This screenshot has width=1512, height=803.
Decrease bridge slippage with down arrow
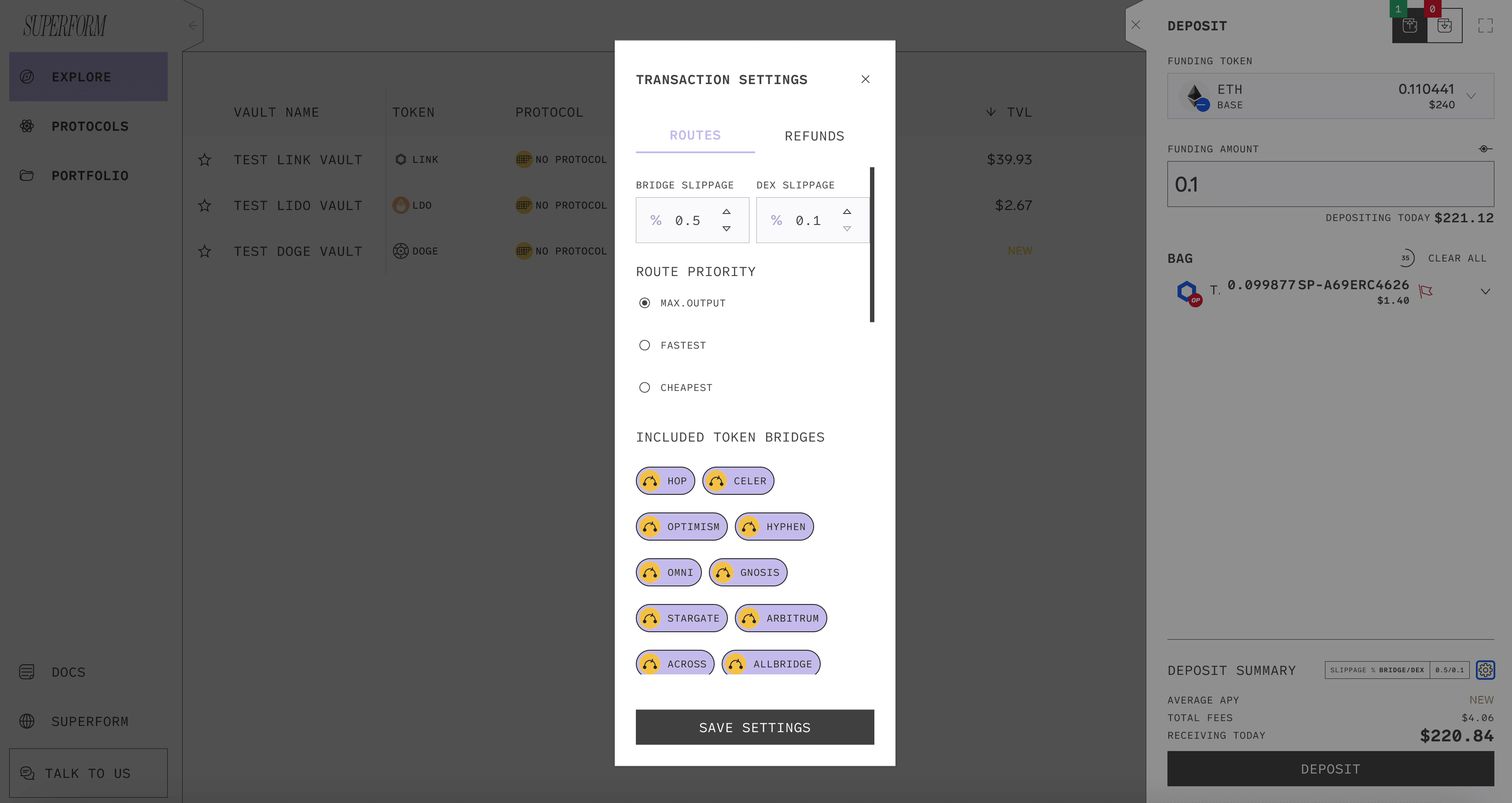[x=726, y=228]
